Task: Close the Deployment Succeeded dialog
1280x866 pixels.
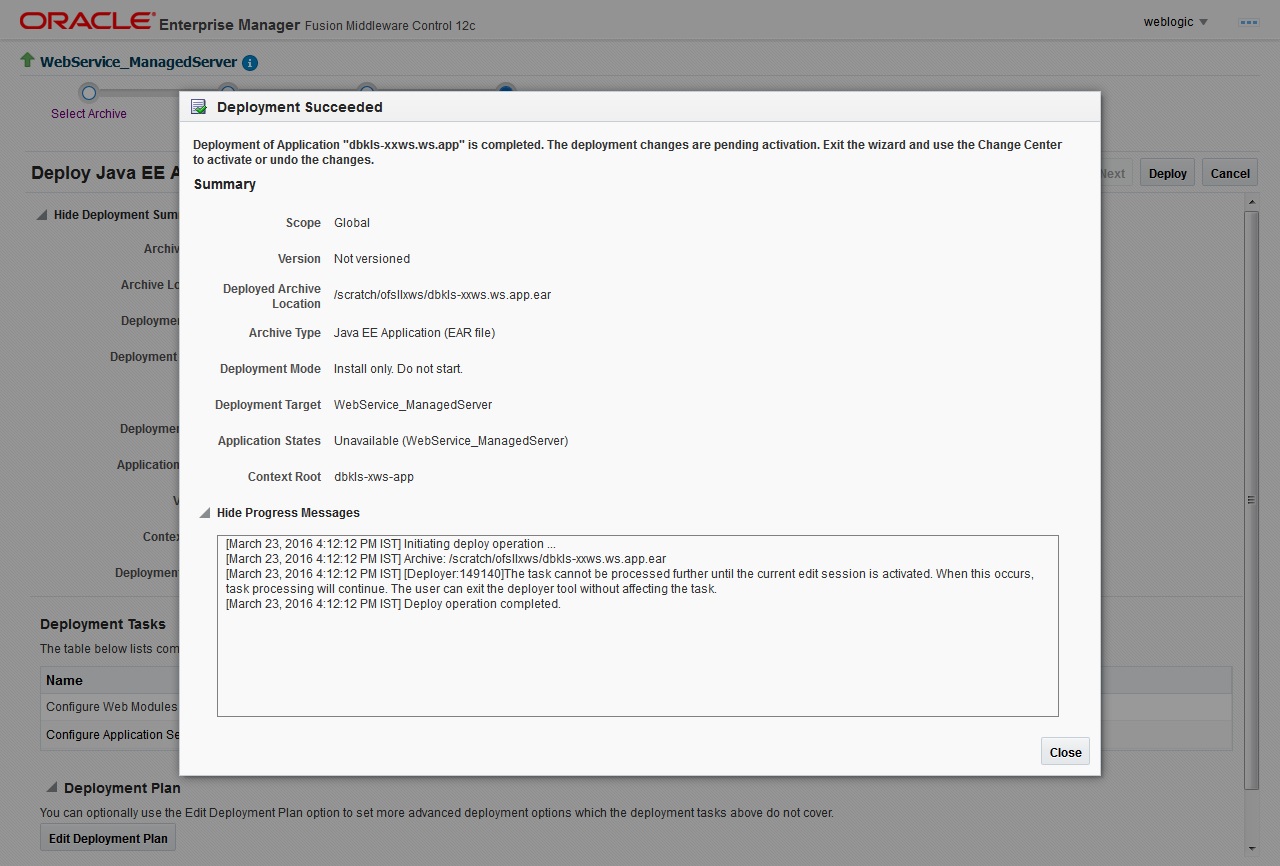Action: click(x=1065, y=752)
